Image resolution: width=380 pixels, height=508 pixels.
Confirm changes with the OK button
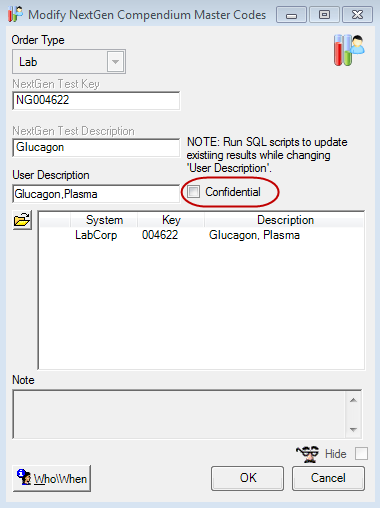click(248, 478)
